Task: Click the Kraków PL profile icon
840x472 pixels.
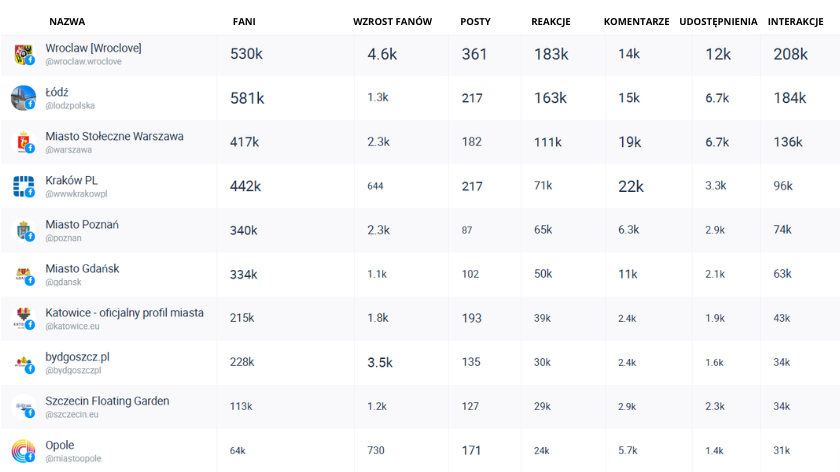Action: [23, 186]
